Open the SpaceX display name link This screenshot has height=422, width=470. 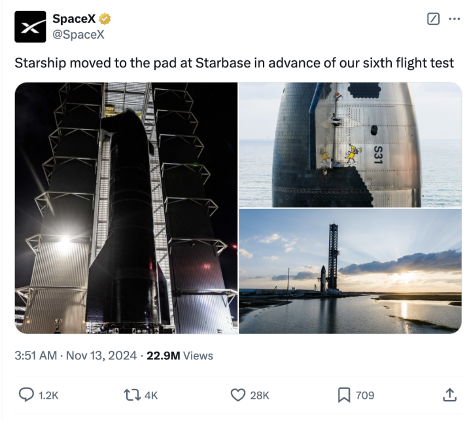tap(74, 19)
